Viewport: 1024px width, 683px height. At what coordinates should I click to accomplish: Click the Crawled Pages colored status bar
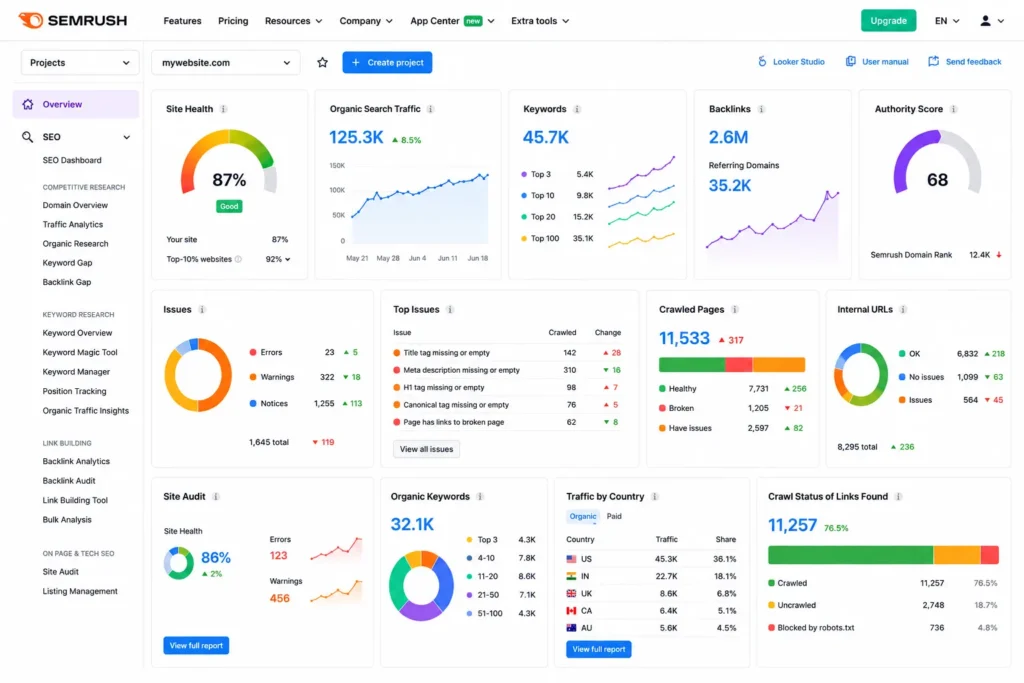pyautogui.click(x=731, y=364)
